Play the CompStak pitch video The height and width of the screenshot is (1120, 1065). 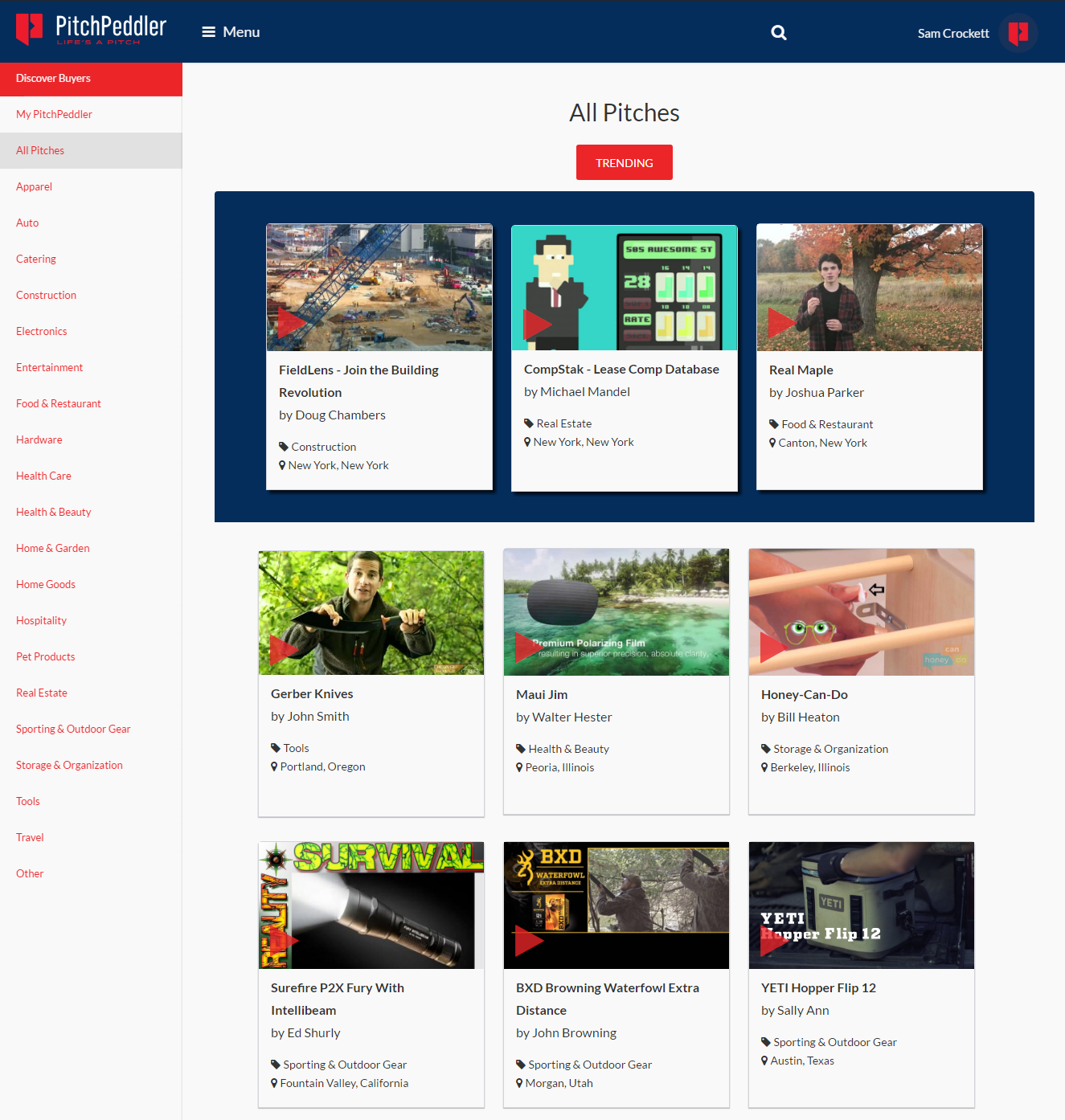click(x=537, y=325)
